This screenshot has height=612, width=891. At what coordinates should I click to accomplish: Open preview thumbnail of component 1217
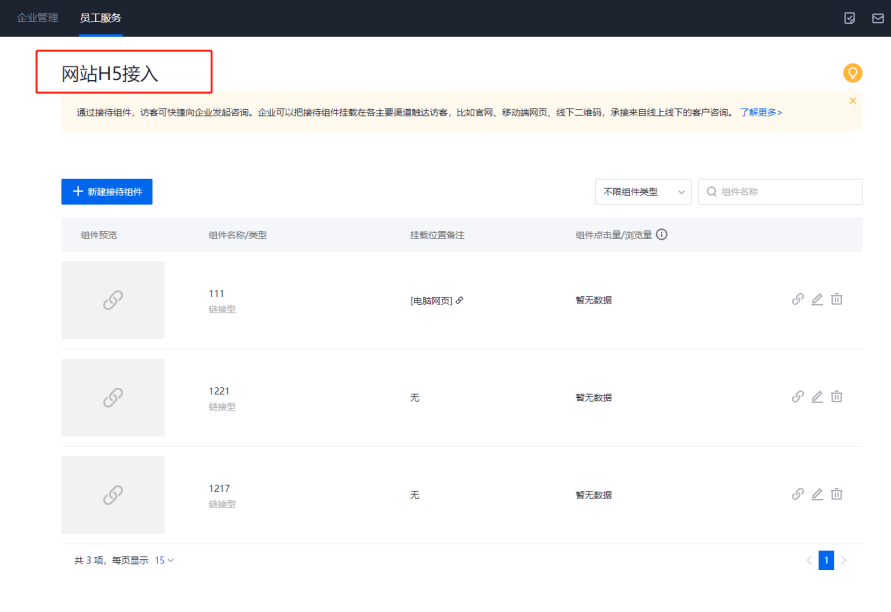(x=113, y=495)
